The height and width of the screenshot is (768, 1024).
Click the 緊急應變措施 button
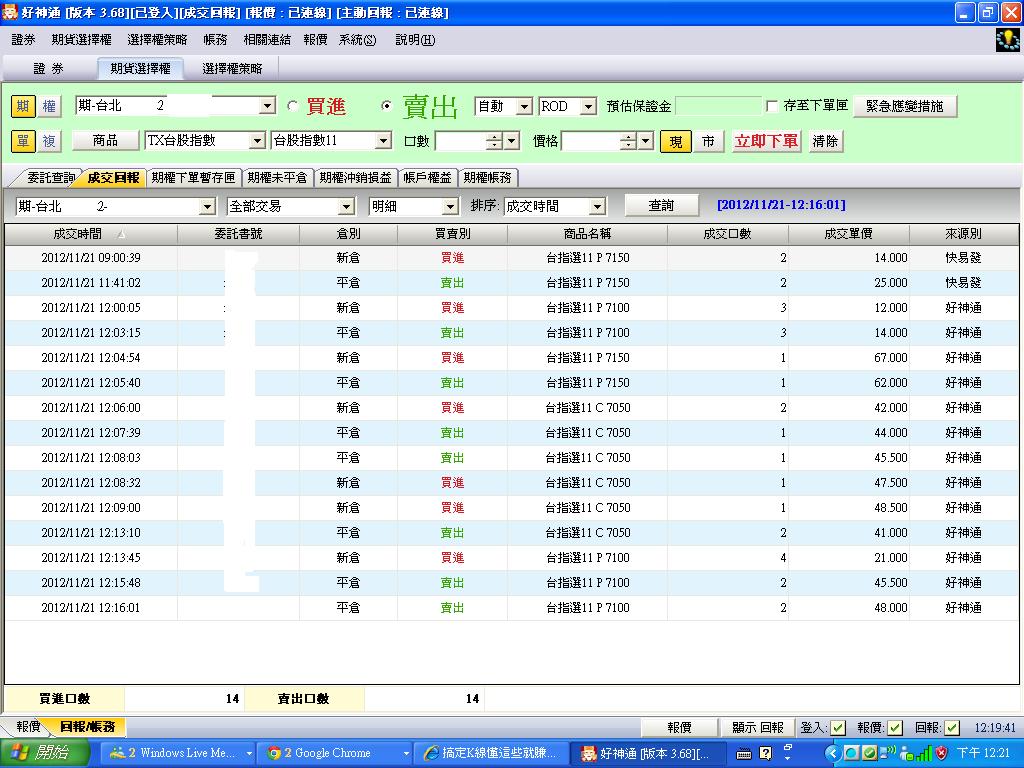(904, 106)
